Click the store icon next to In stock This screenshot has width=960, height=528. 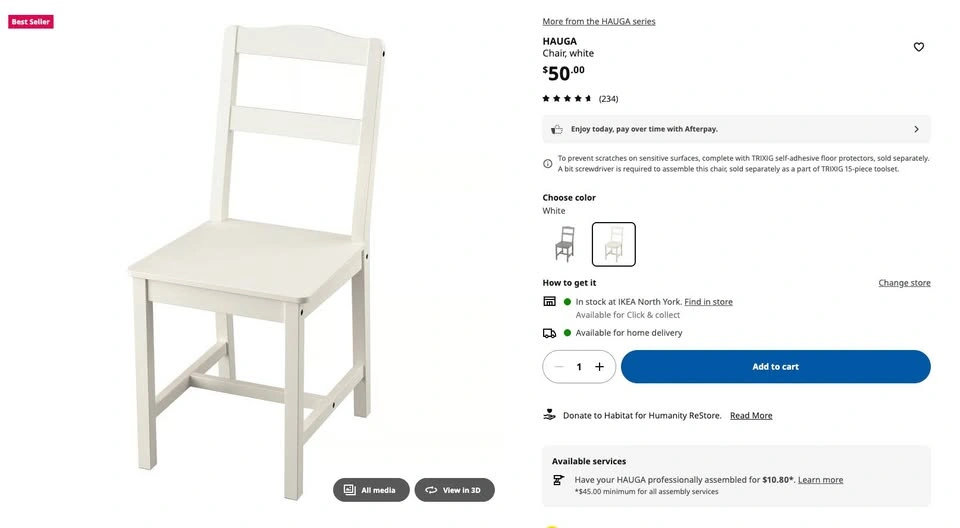click(x=549, y=301)
